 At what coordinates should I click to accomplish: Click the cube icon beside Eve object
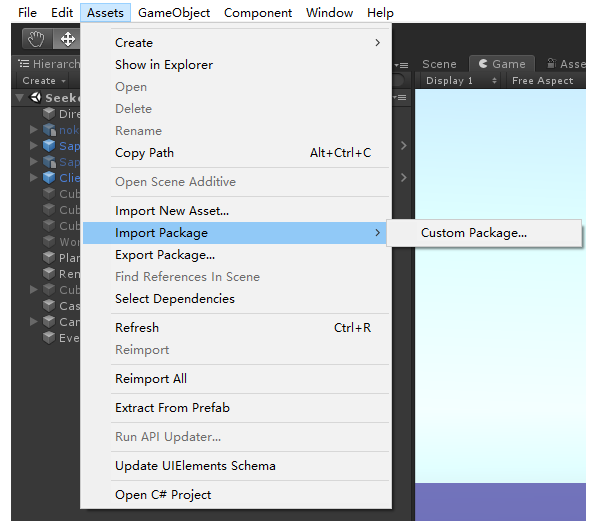(49, 337)
